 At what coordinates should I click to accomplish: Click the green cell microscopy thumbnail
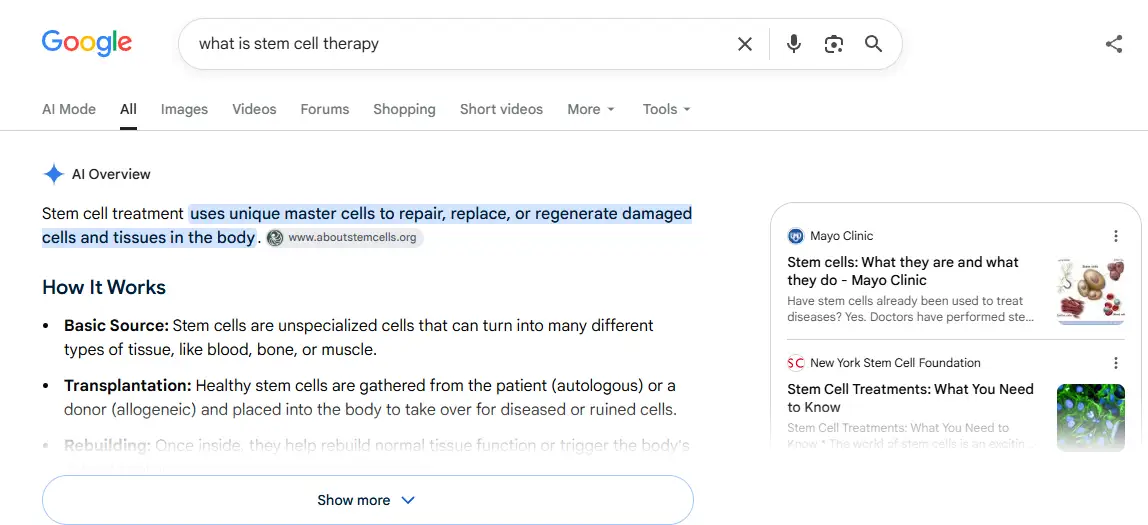pyautogui.click(x=1091, y=417)
